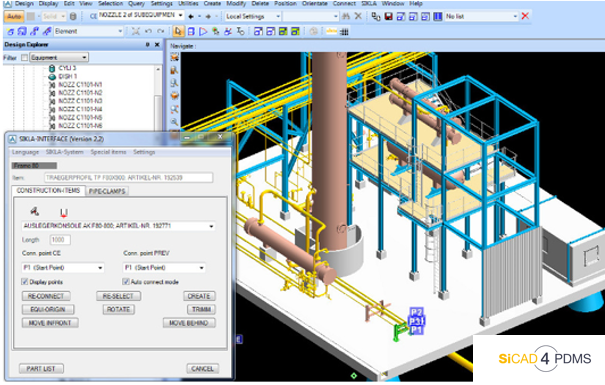Click the Length input field
Screen dimensions: 605x385
[x=60, y=240]
